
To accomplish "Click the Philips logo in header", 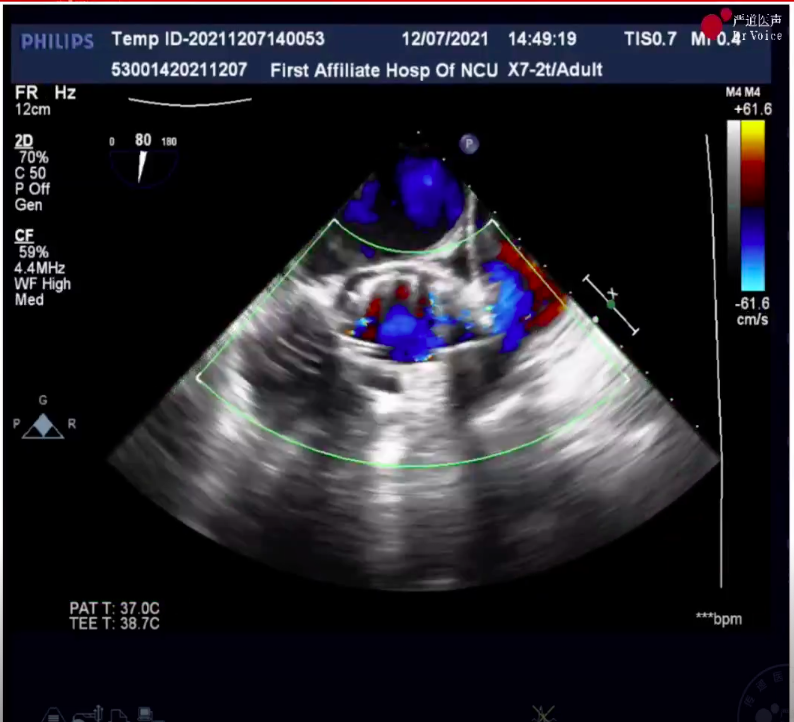I will 57,42.
